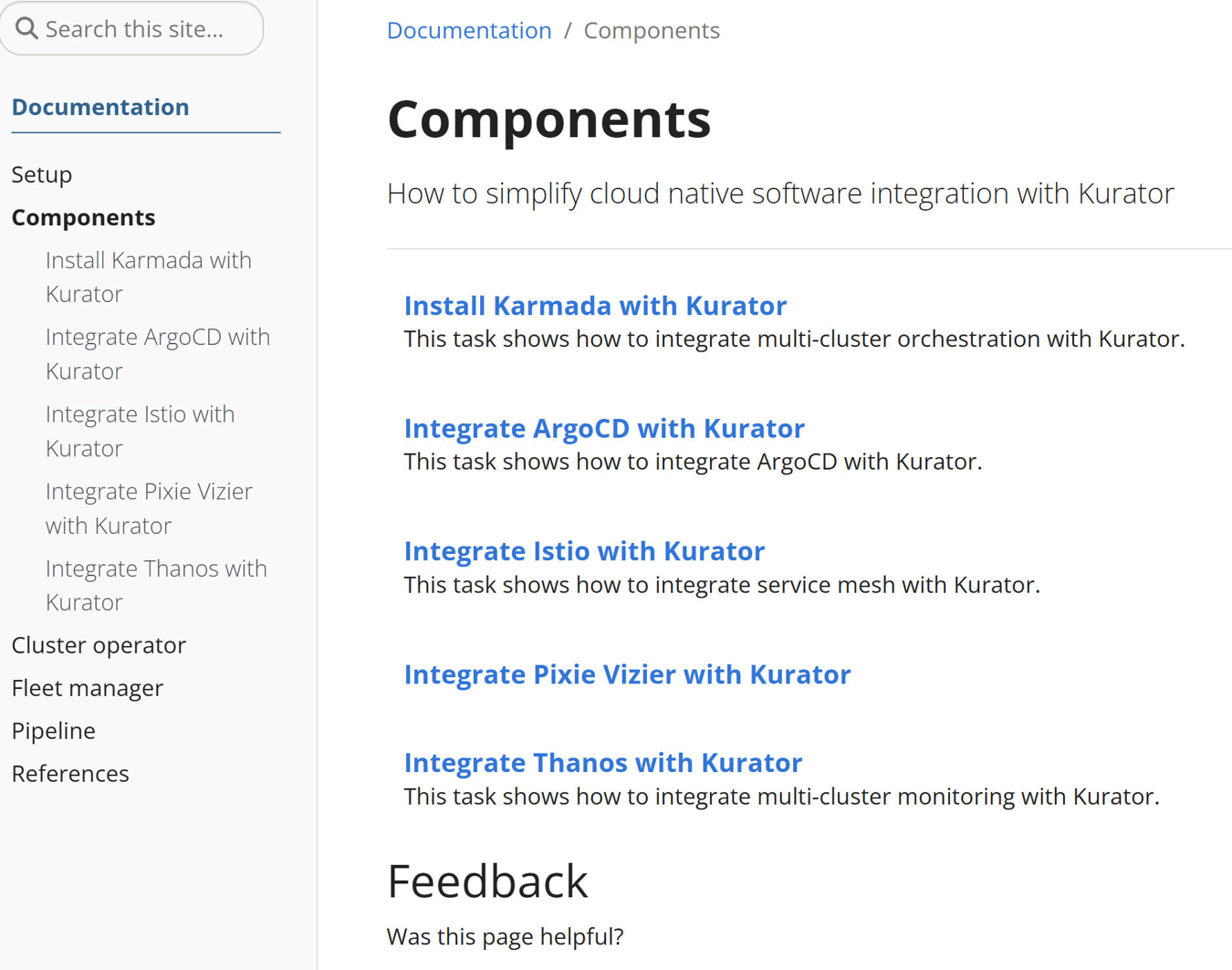Go to Fleet manager section
The height and width of the screenshot is (970, 1232).
coord(88,688)
